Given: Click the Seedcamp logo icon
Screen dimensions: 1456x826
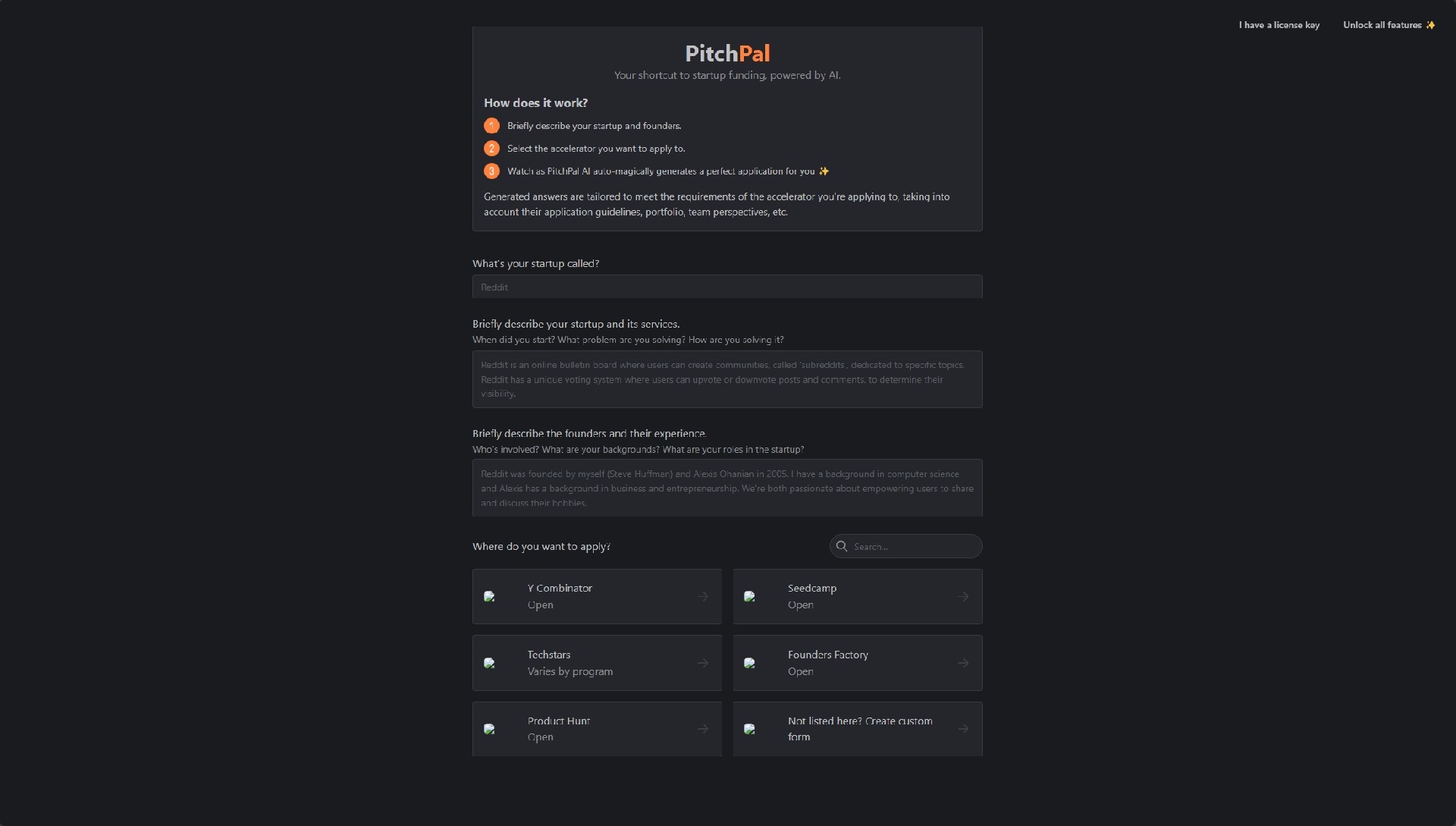Looking at the screenshot, I should click(x=750, y=597).
